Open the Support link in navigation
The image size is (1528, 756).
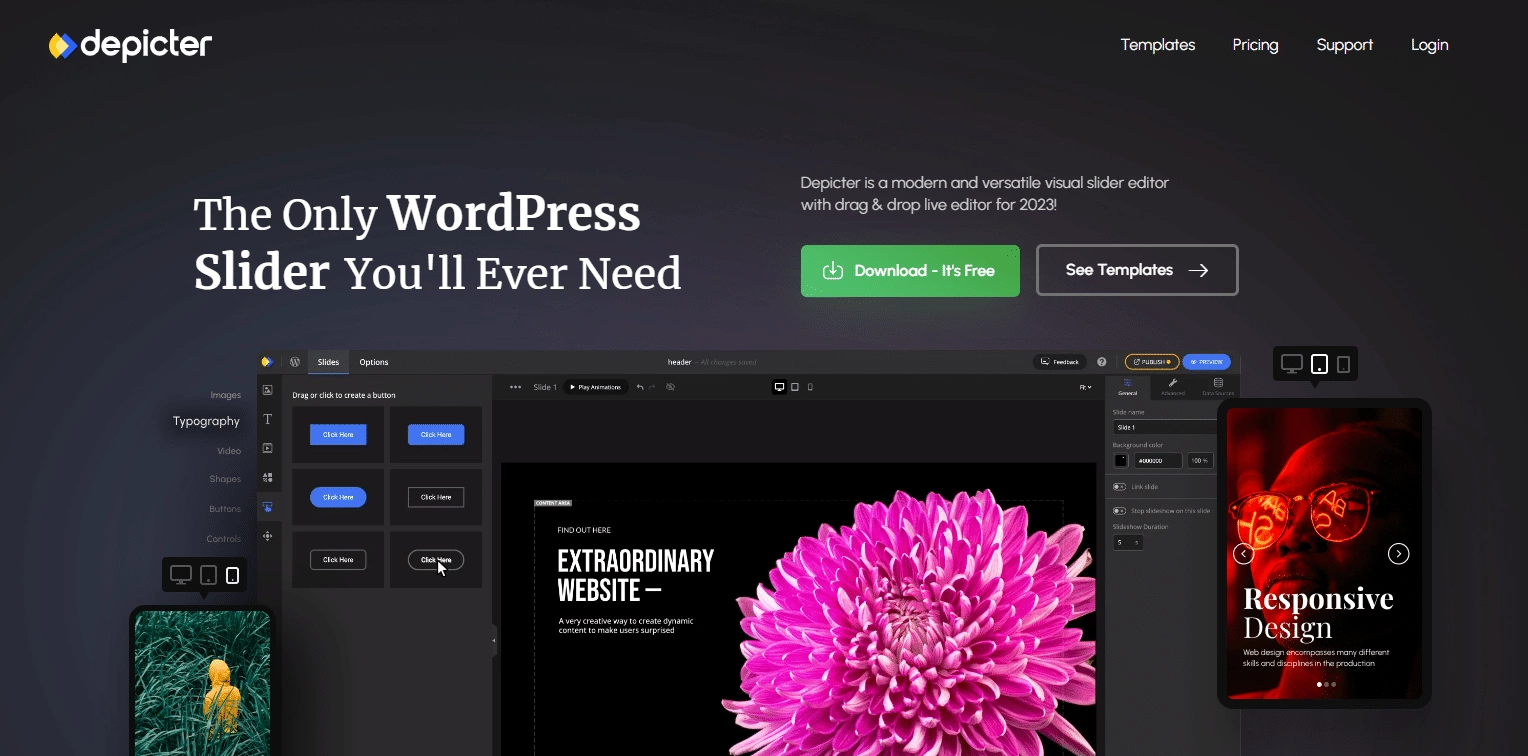1344,45
